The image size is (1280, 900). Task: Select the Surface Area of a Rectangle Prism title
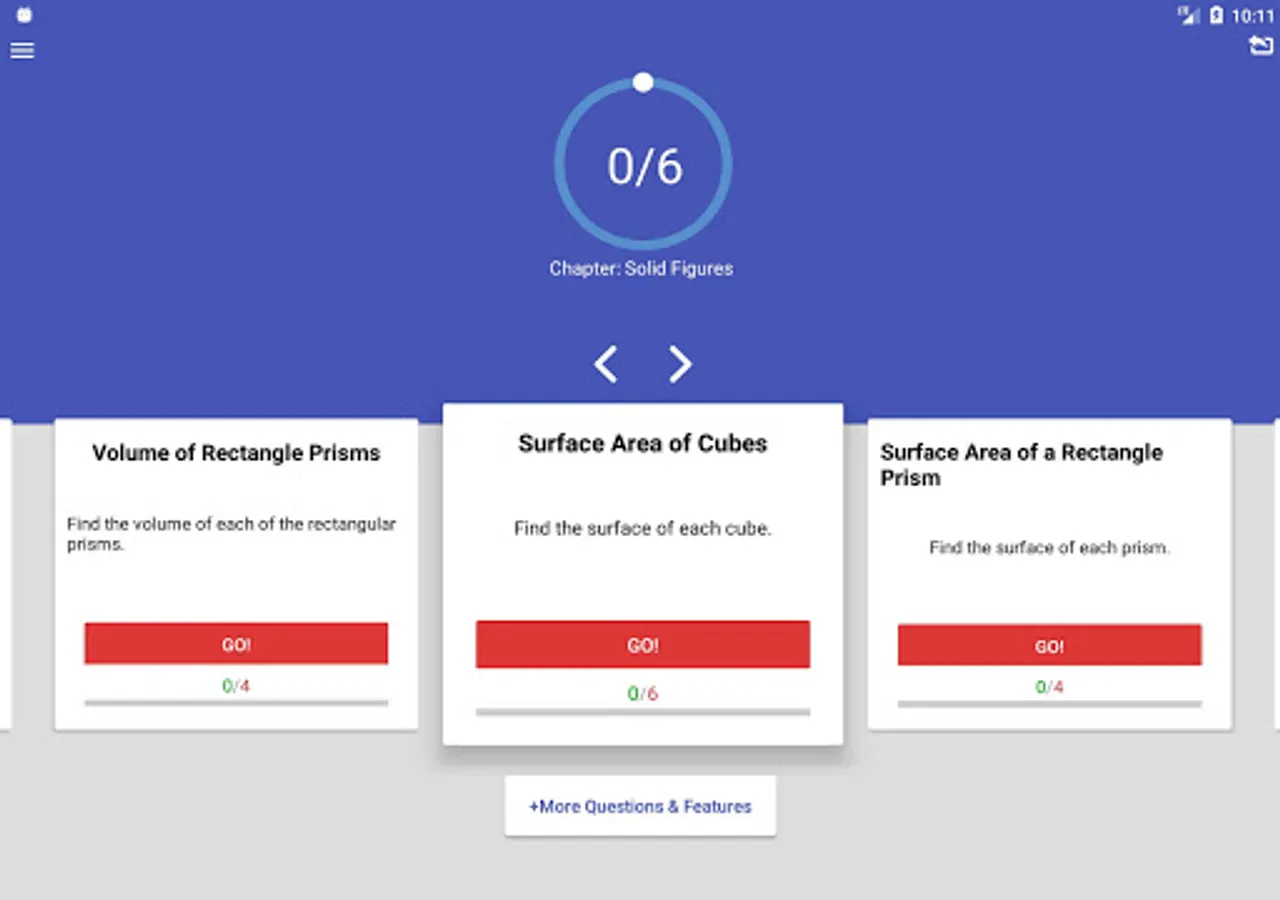pos(1021,465)
